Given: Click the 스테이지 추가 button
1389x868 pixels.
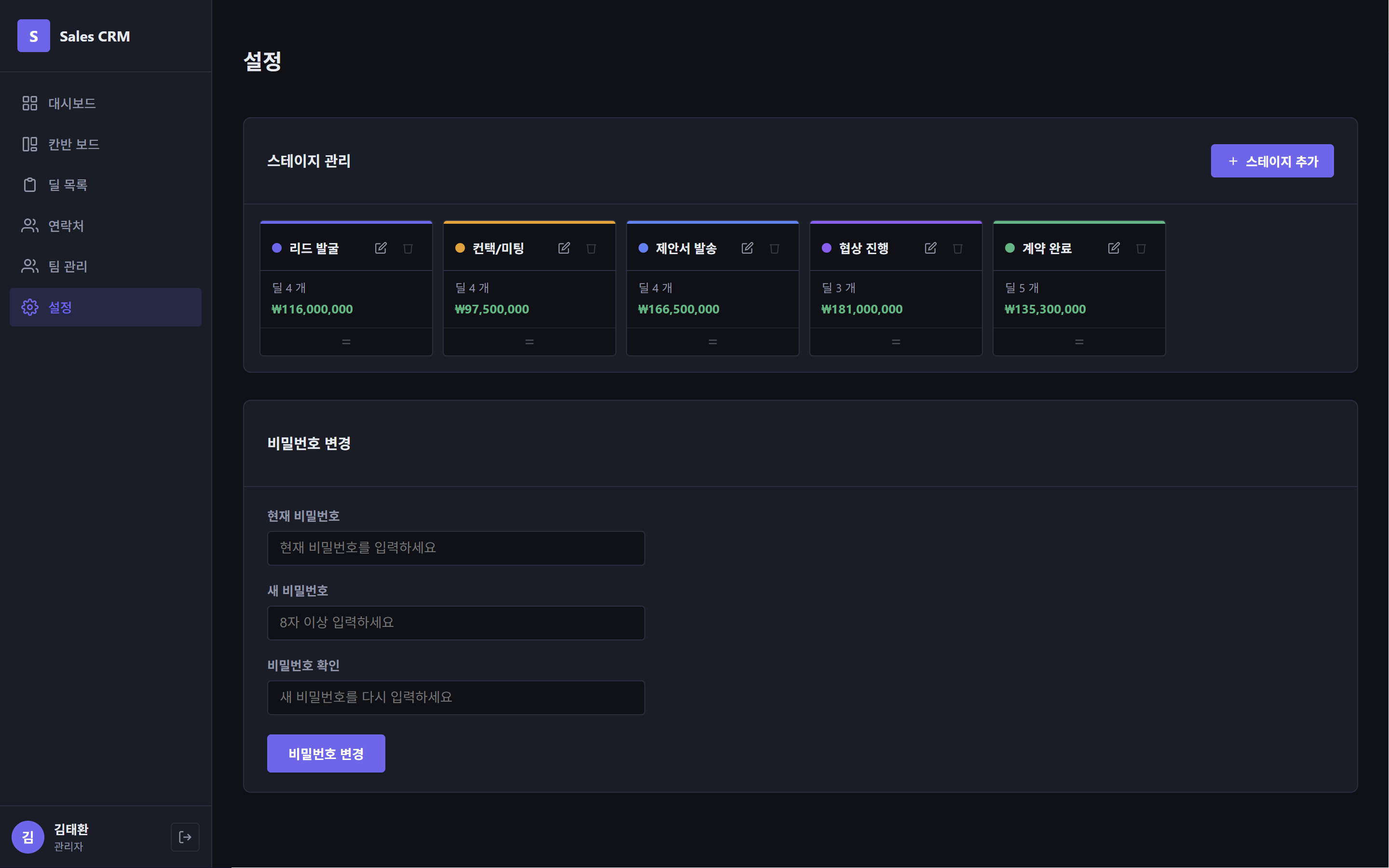Looking at the screenshot, I should tap(1272, 162).
